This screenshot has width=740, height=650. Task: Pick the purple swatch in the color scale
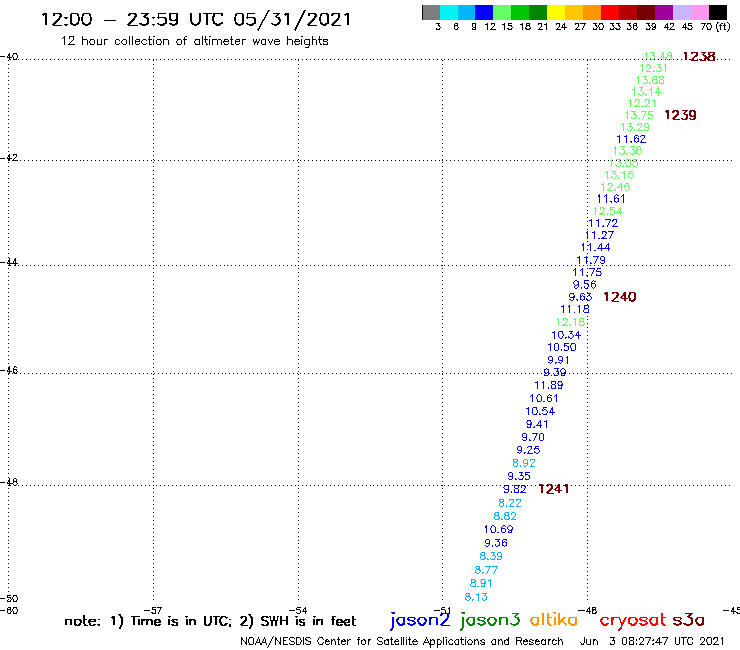tap(664, 13)
